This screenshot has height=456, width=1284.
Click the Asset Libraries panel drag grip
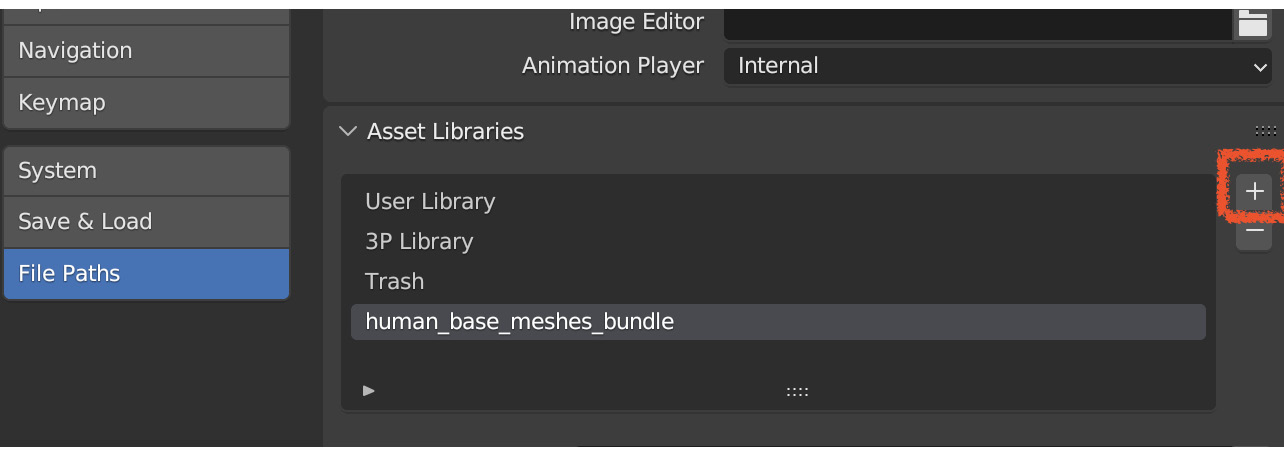(x=1266, y=131)
